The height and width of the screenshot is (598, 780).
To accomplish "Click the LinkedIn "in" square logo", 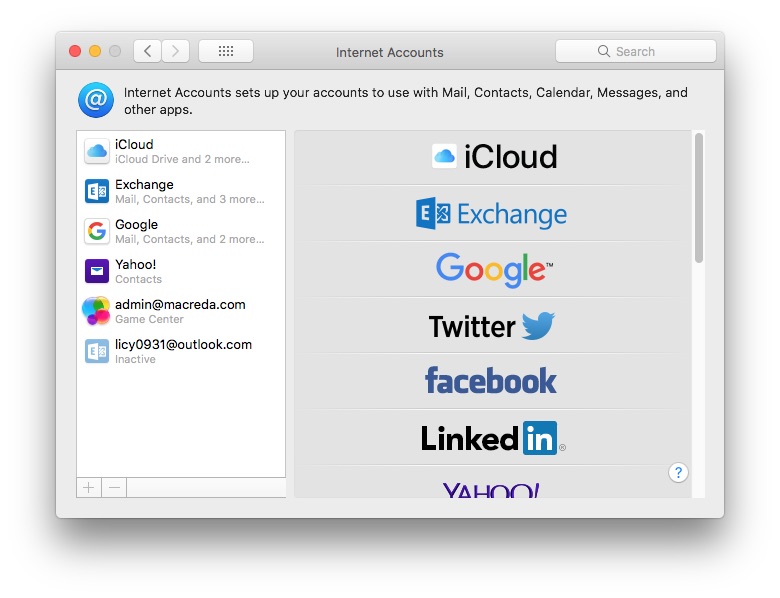I will click(x=540, y=438).
